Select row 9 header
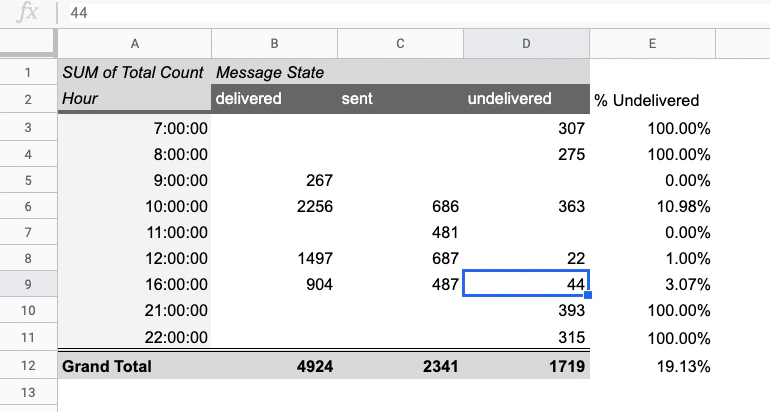The image size is (770, 412). pos(28,284)
